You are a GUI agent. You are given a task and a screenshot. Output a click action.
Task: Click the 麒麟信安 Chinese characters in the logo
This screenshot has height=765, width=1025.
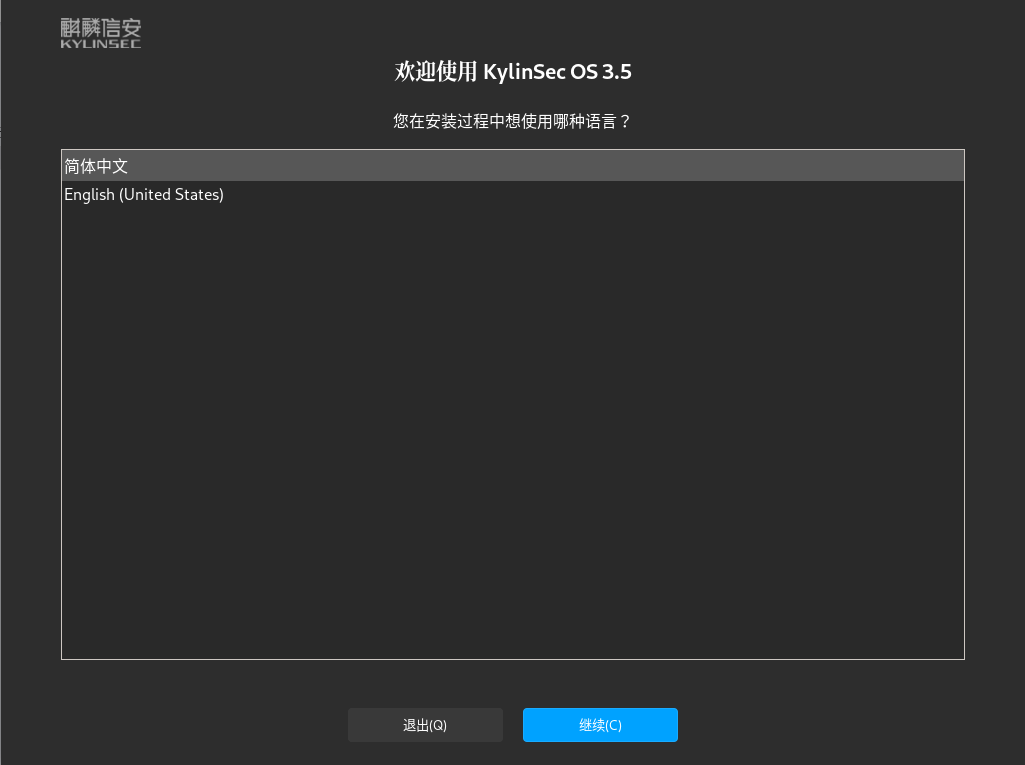(x=100, y=27)
